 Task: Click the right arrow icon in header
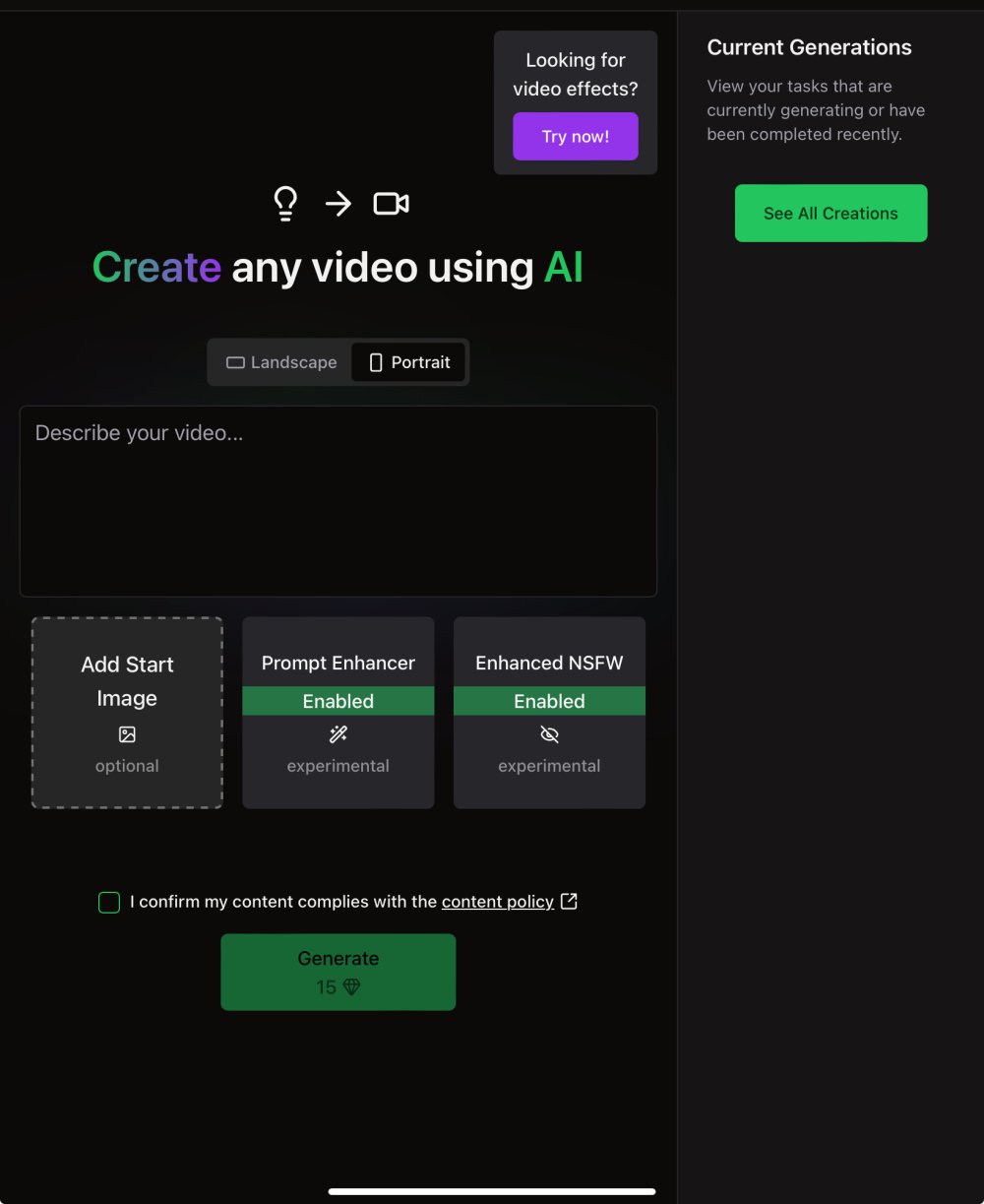tap(338, 204)
